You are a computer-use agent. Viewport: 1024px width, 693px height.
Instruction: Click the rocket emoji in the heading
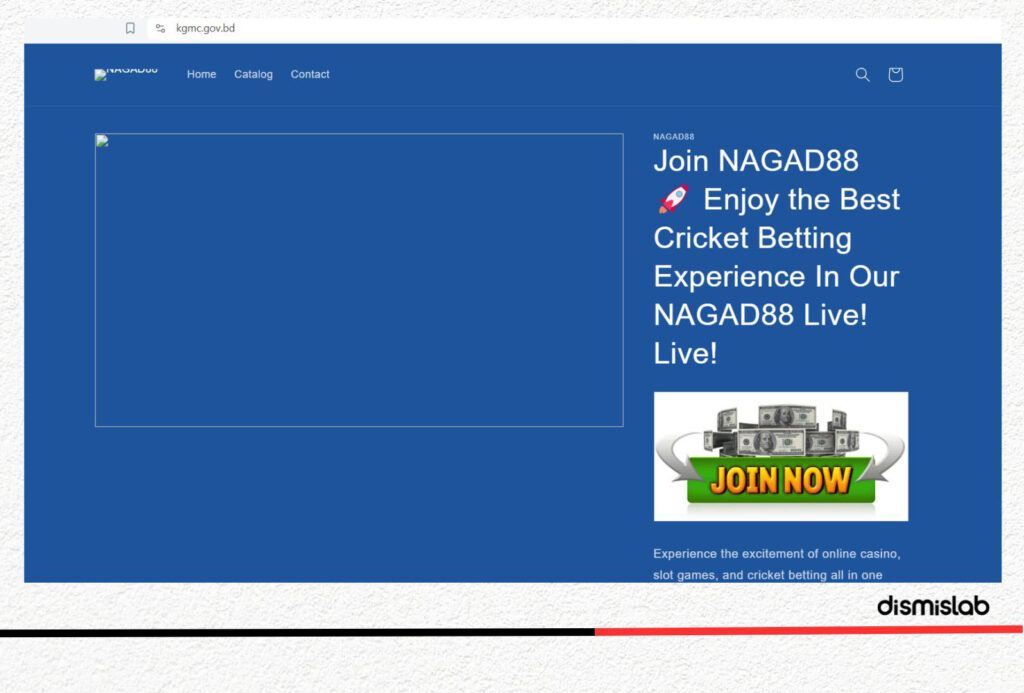pos(673,199)
